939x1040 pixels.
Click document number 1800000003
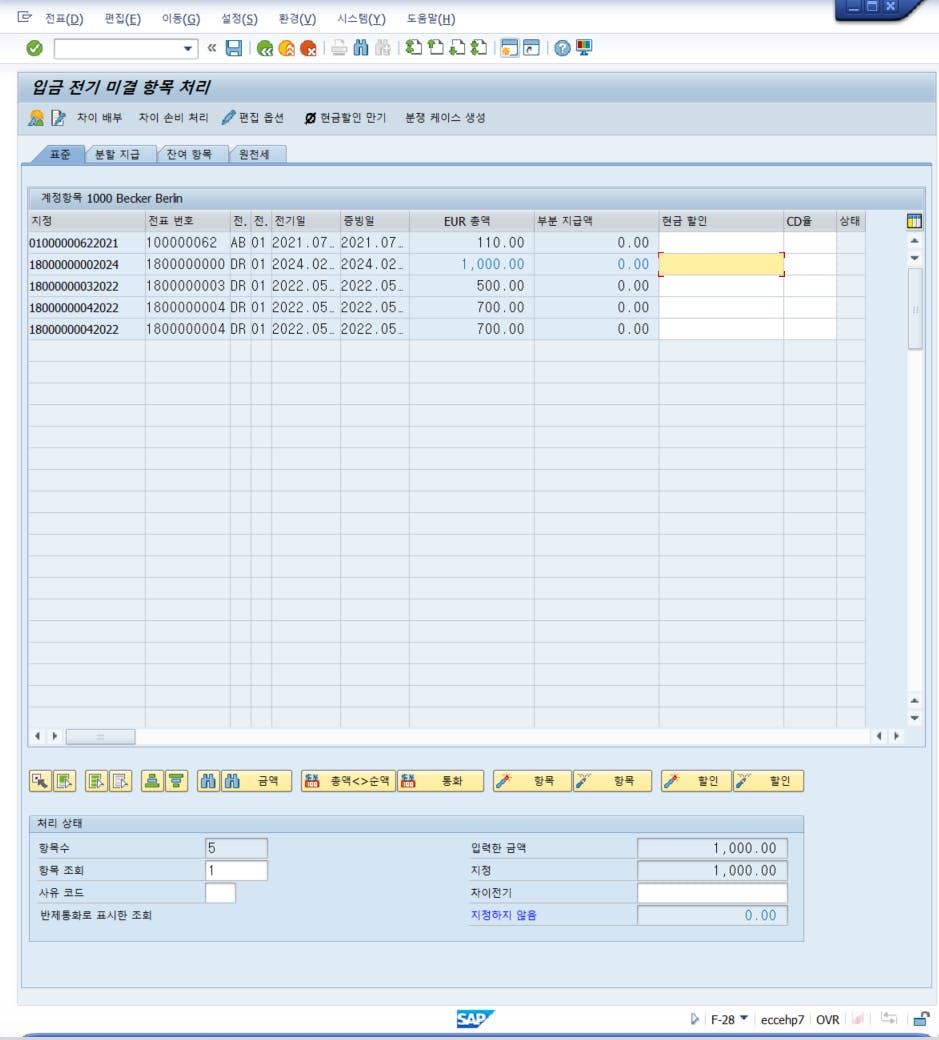click(186, 286)
